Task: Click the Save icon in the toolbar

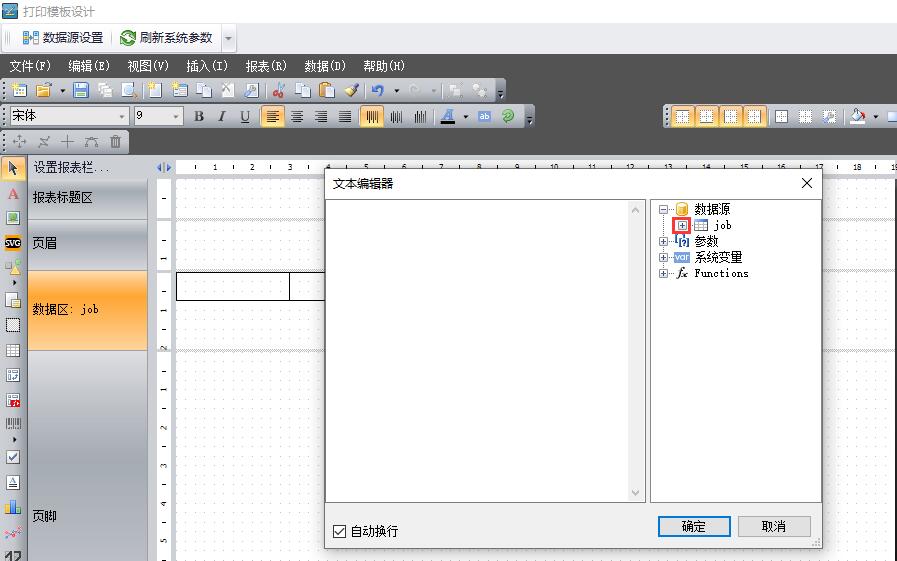Action: (x=81, y=90)
